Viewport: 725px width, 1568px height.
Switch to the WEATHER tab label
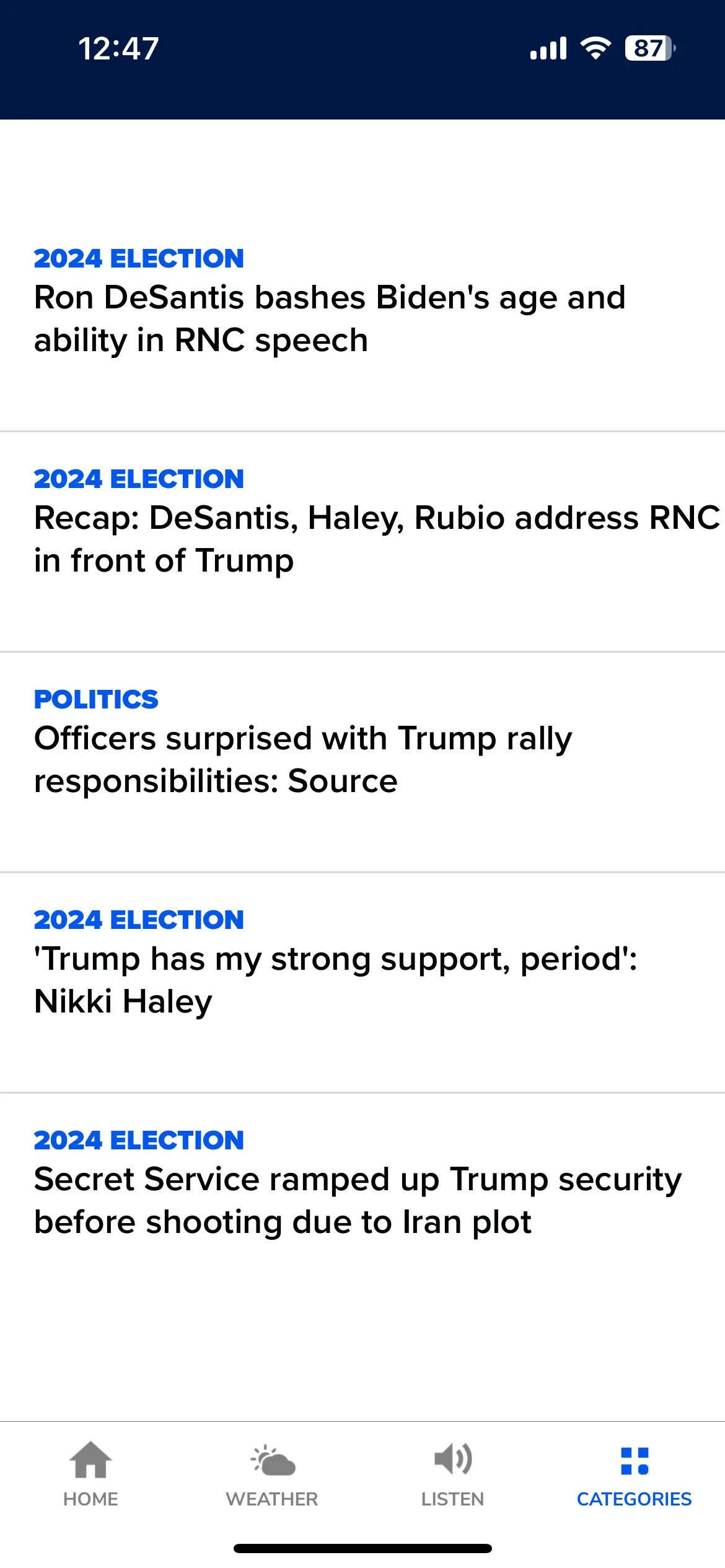pos(272,1499)
